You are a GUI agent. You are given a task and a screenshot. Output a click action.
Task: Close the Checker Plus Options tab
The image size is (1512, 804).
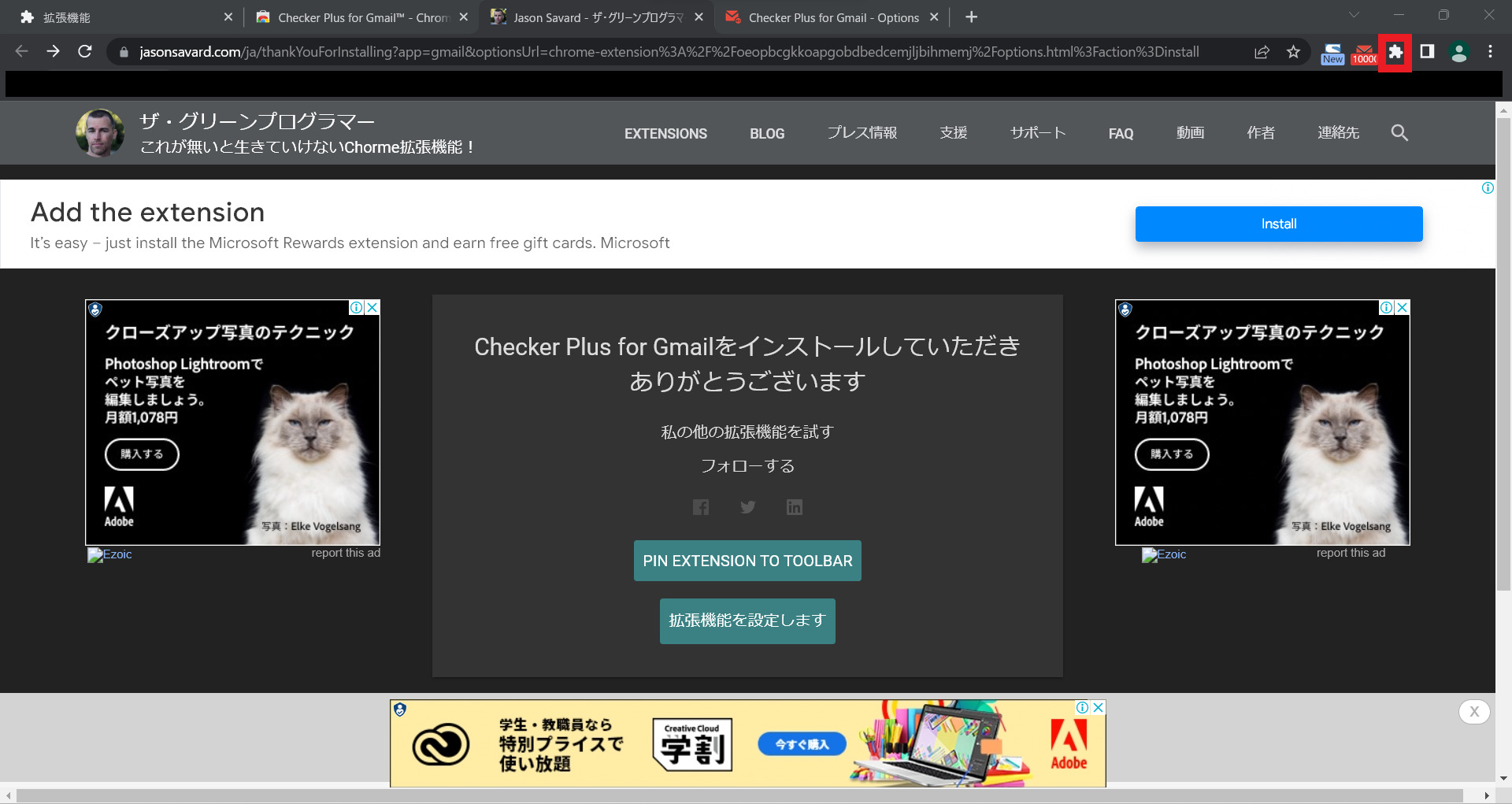tap(934, 17)
